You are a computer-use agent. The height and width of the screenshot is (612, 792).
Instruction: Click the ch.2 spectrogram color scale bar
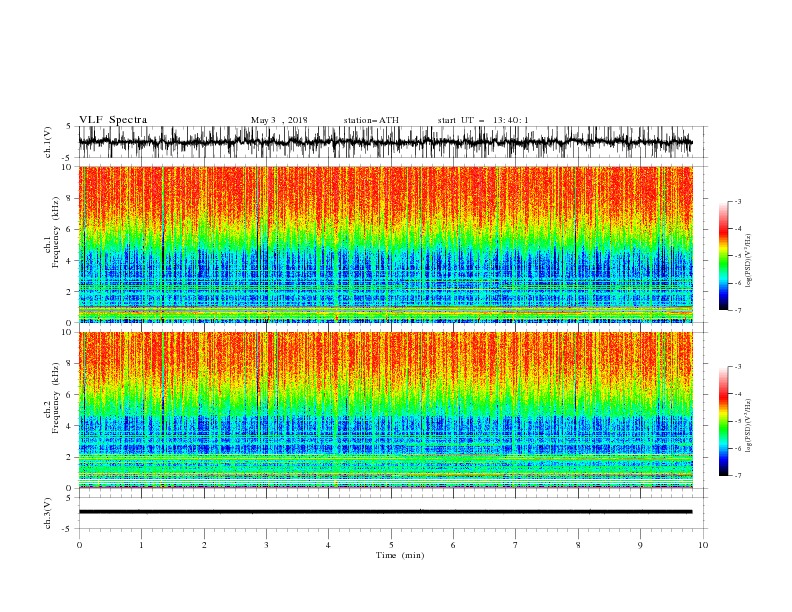coord(723,421)
